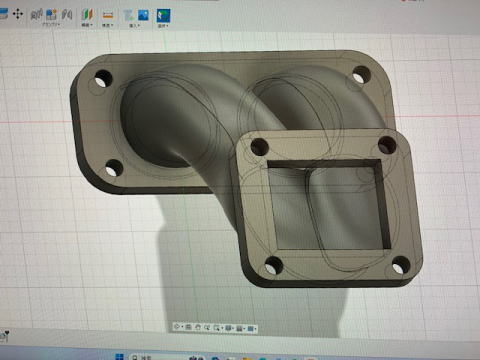Viewport: 480px width, 360px height.
Task: Open the Select menu dropdown
Action: click(x=163, y=26)
